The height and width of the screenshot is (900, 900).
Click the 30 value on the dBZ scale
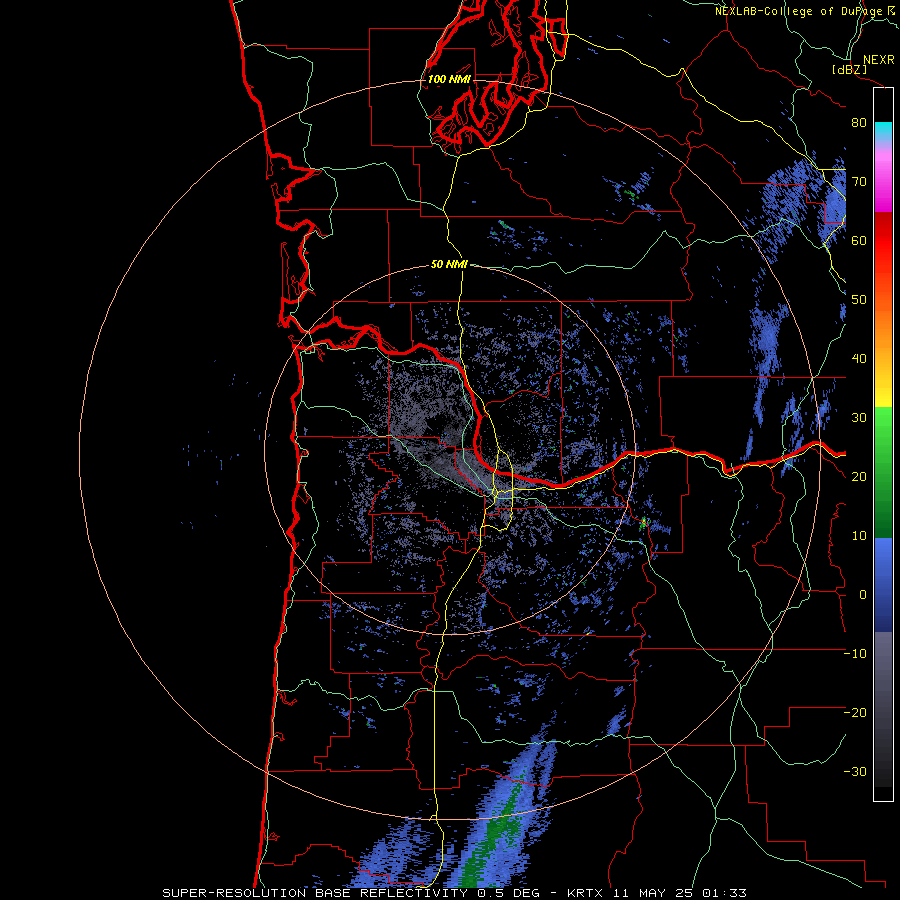point(859,418)
